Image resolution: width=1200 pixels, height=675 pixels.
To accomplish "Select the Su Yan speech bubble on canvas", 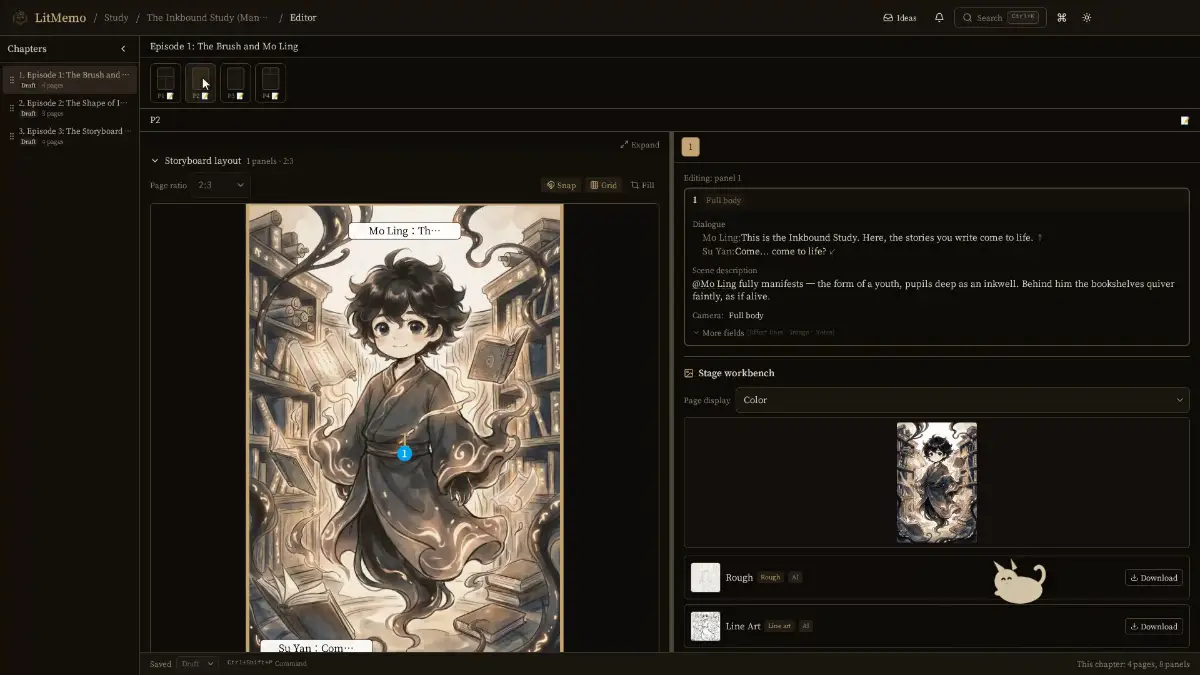I will (x=316, y=647).
